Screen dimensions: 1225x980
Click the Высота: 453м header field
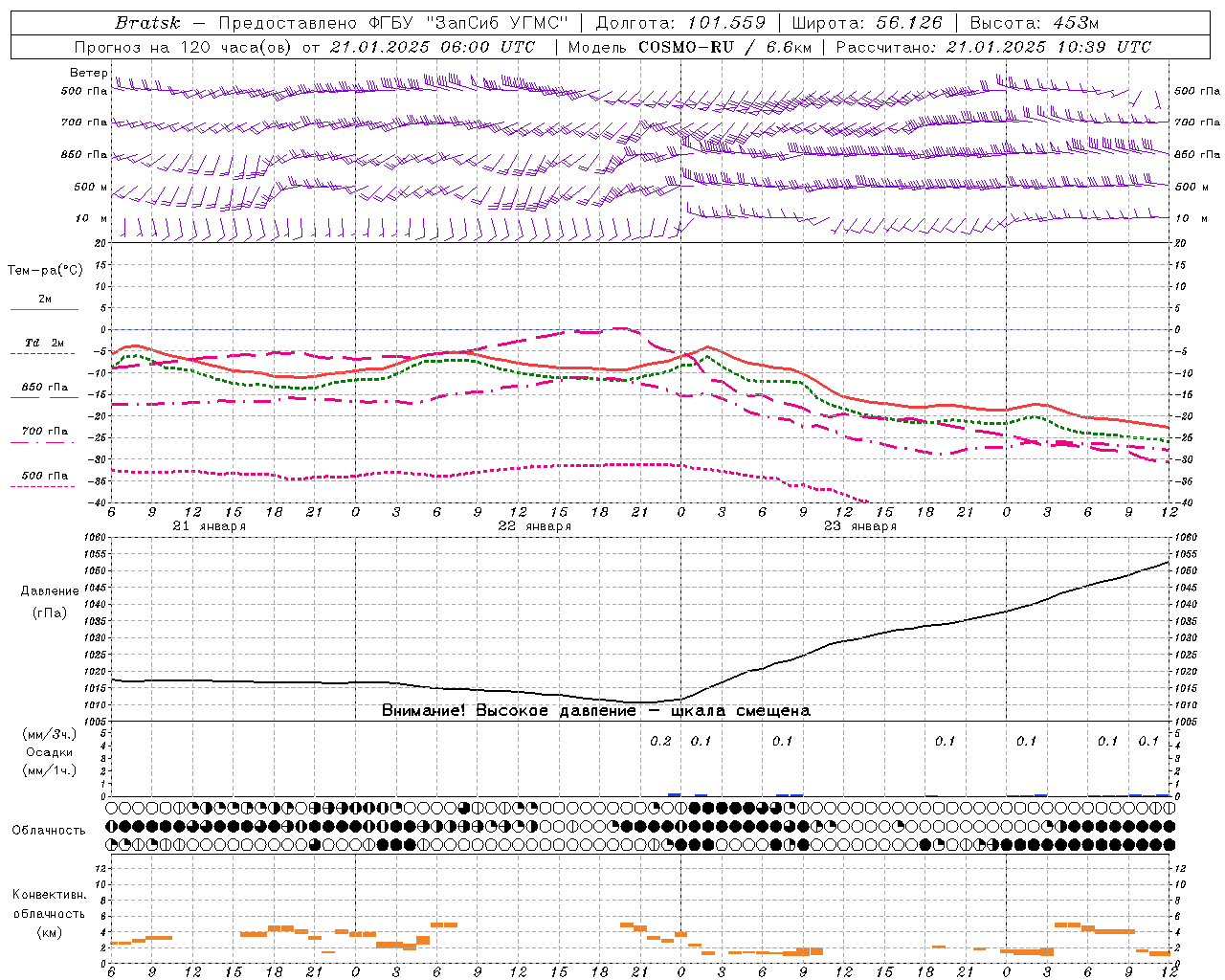point(1034,23)
